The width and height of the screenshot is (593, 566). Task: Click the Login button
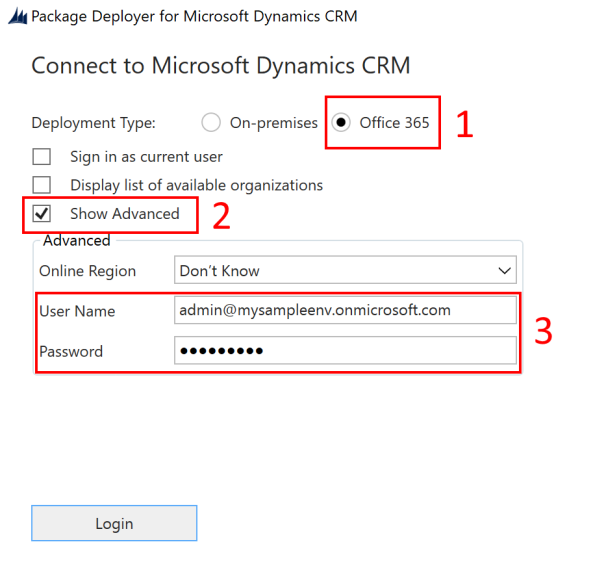114,523
